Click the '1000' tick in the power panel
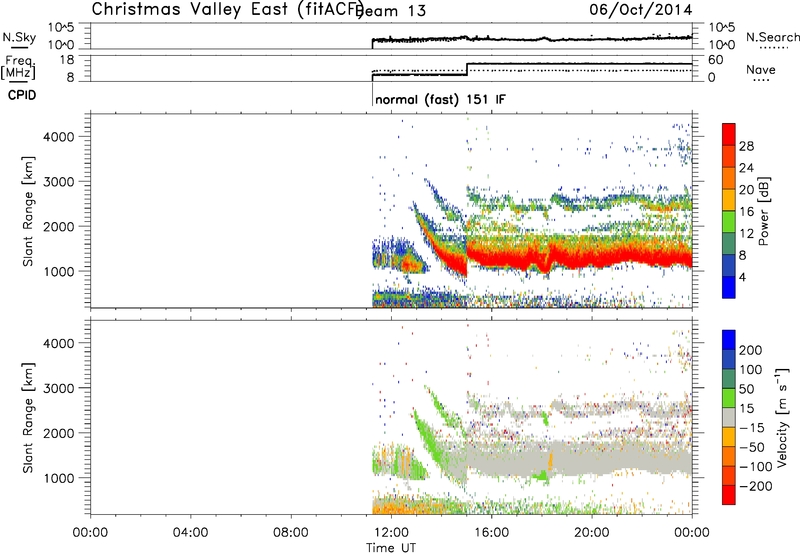 [59, 271]
